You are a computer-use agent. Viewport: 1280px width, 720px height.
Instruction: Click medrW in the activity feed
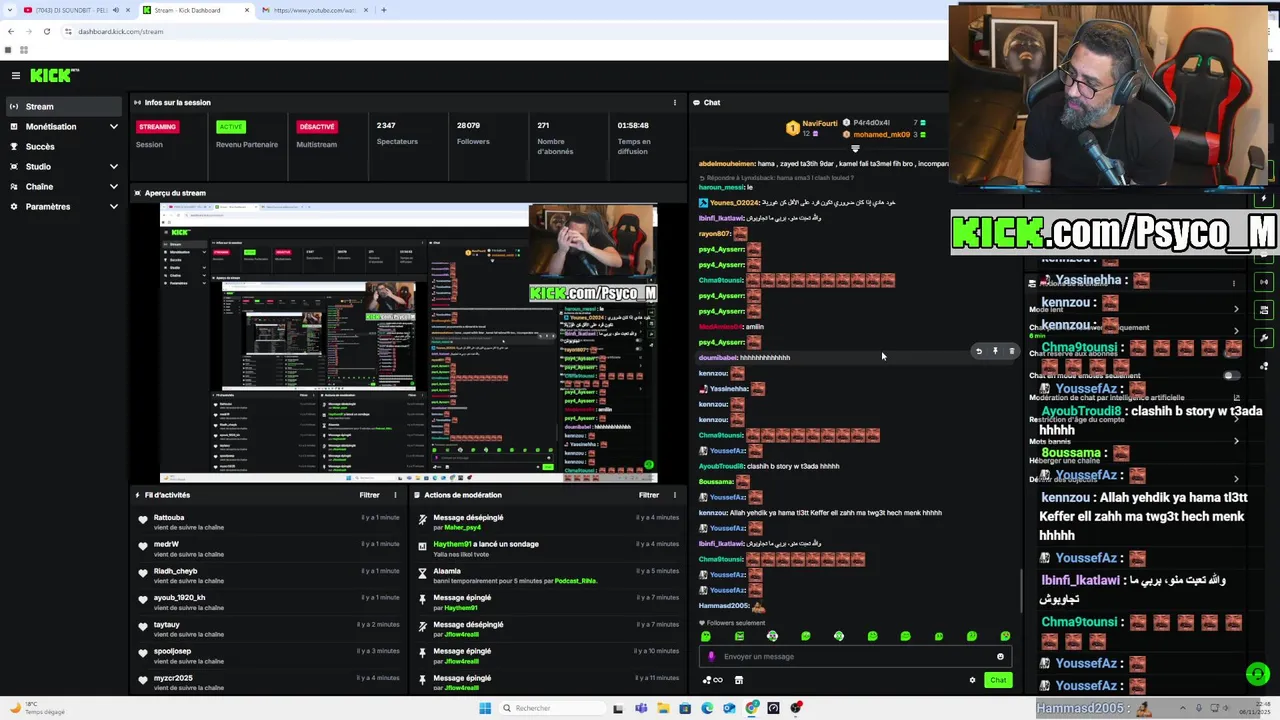point(166,544)
